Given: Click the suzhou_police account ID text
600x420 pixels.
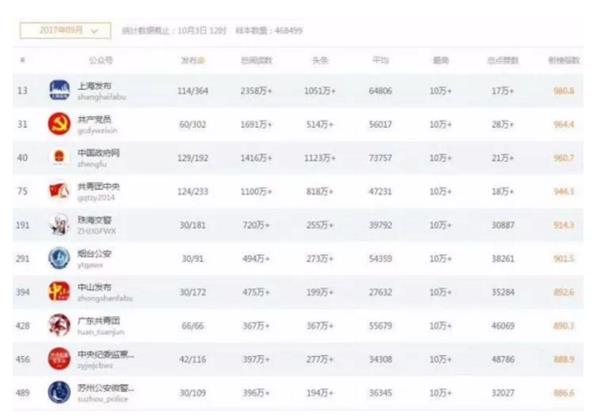Looking at the screenshot, I should click(x=103, y=399).
